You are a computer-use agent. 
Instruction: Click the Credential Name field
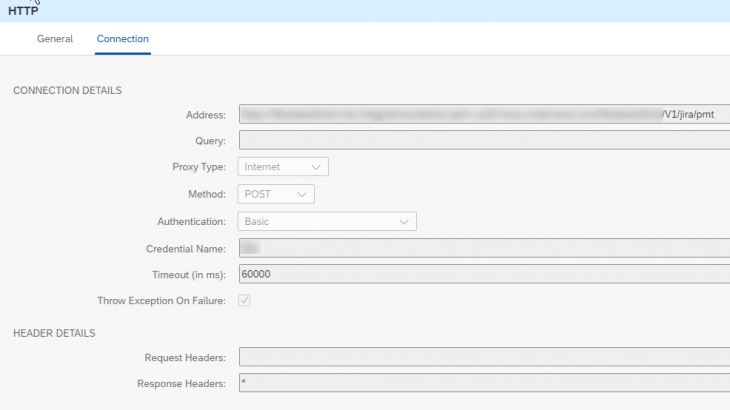click(484, 247)
